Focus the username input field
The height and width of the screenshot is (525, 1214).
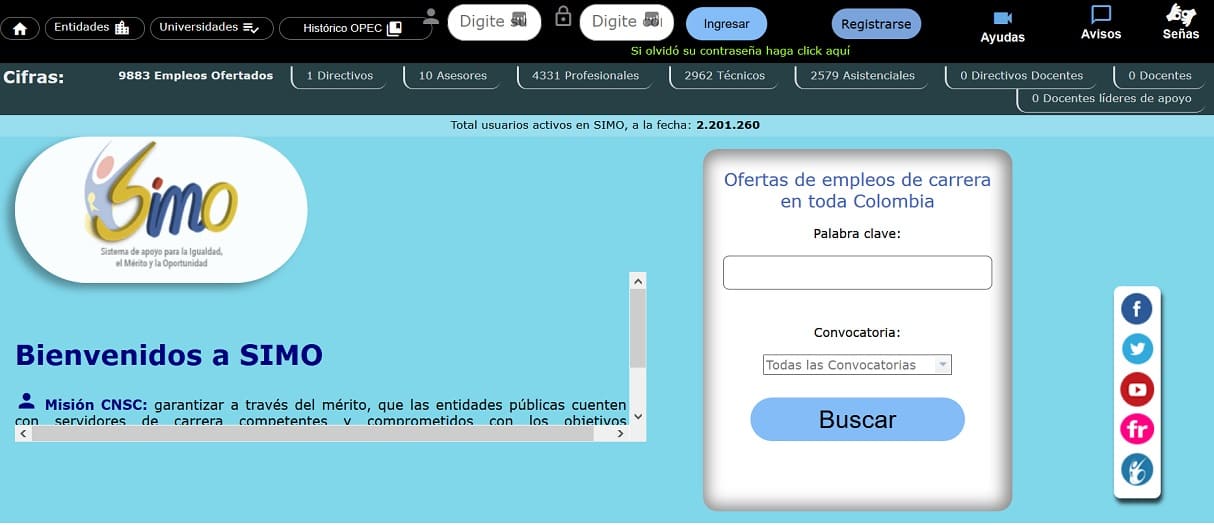(494, 22)
